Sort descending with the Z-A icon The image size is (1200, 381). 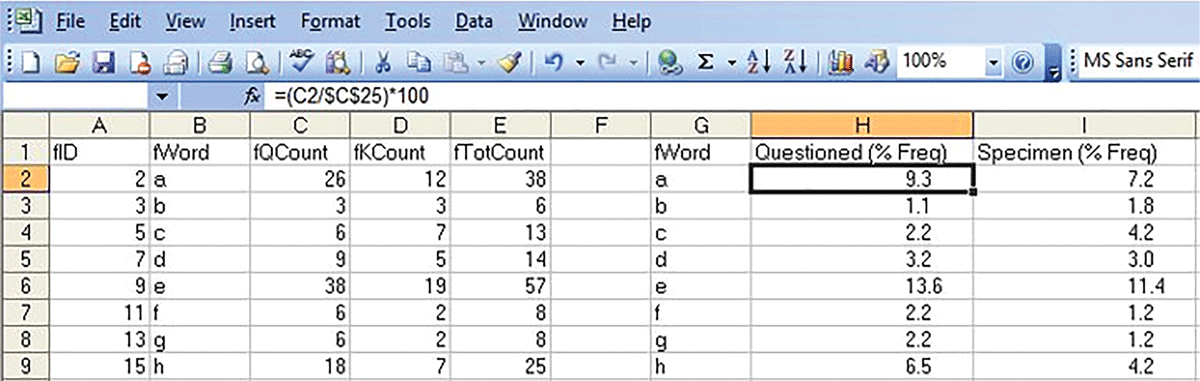tap(796, 63)
